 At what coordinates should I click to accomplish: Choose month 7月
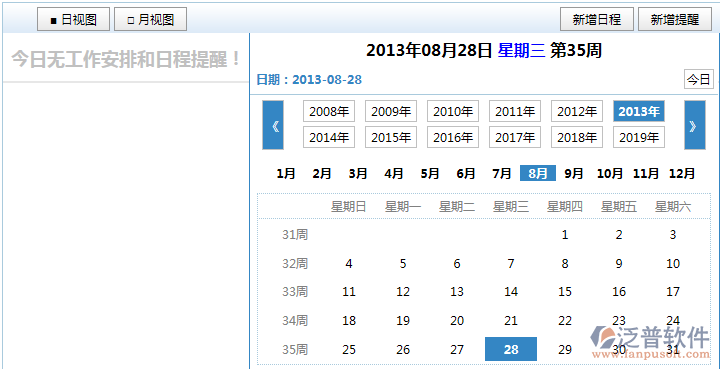tap(501, 174)
